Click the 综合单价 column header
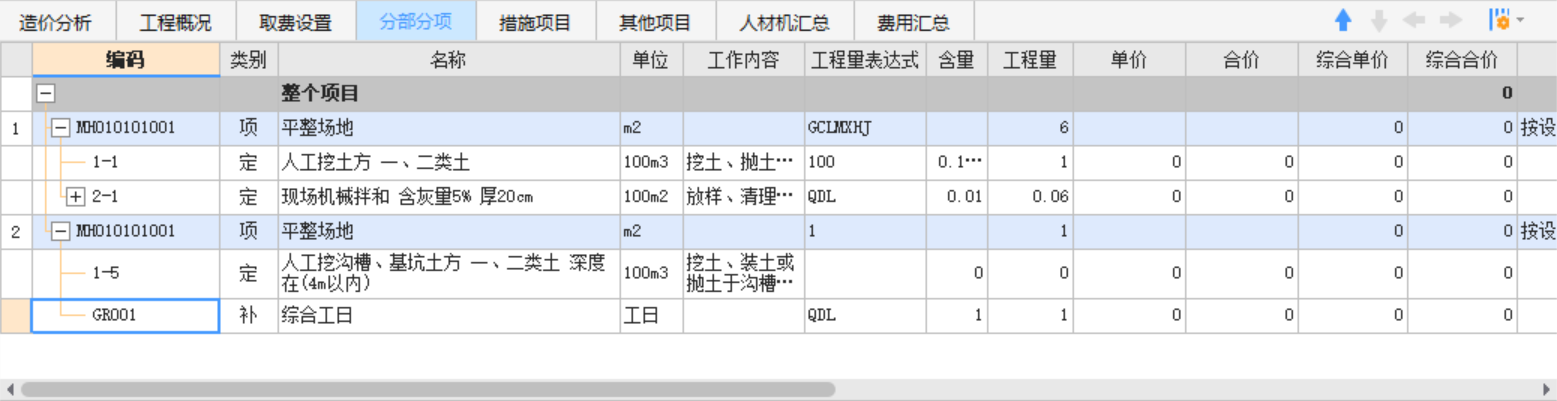The width and height of the screenshot is (1557, 401). (x=1352, y=60)
